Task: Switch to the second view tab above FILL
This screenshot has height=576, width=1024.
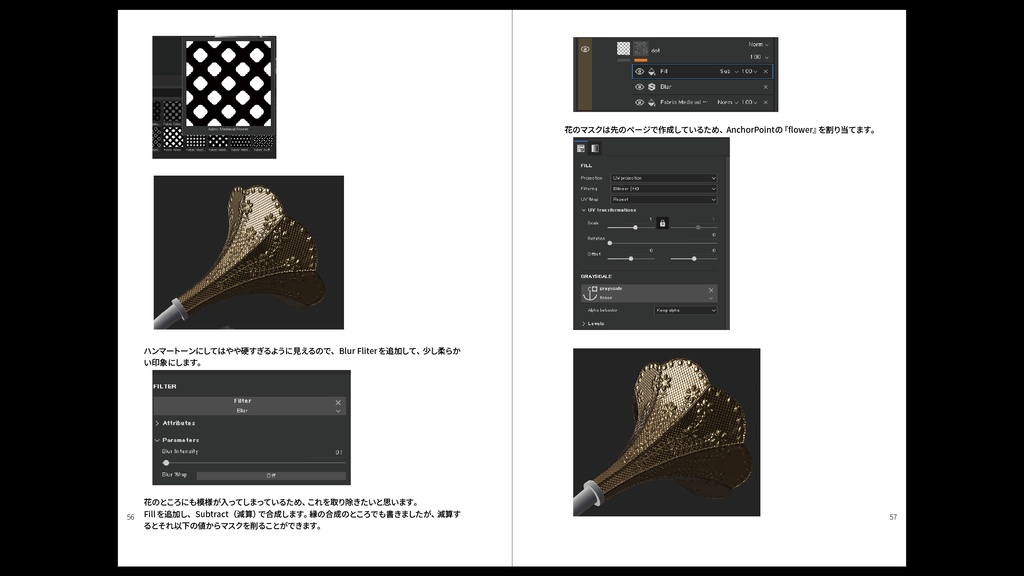Action: [x=594, y=149]
